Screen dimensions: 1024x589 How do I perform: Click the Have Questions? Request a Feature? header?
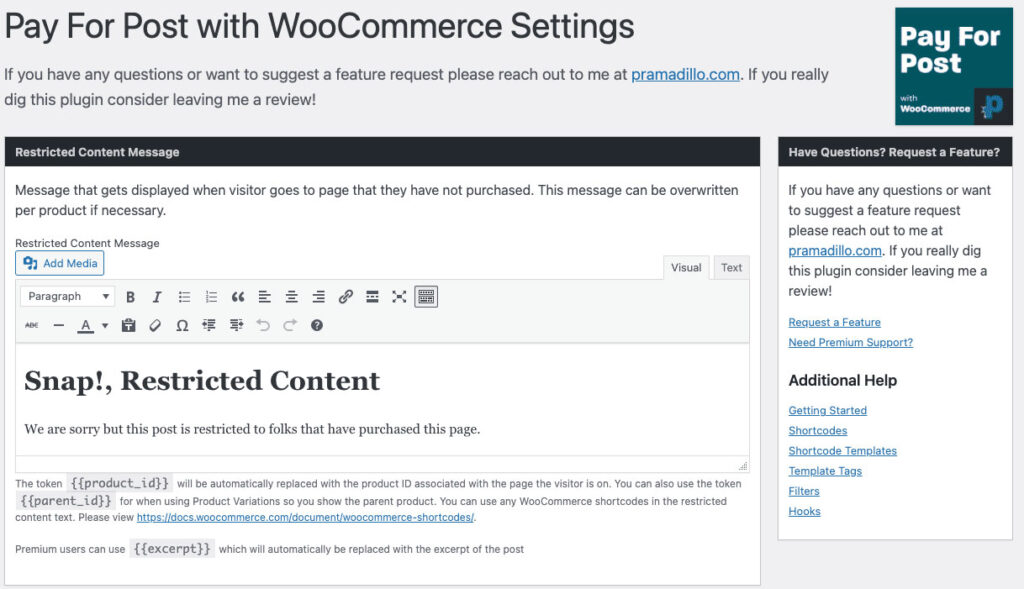point(895,151)
